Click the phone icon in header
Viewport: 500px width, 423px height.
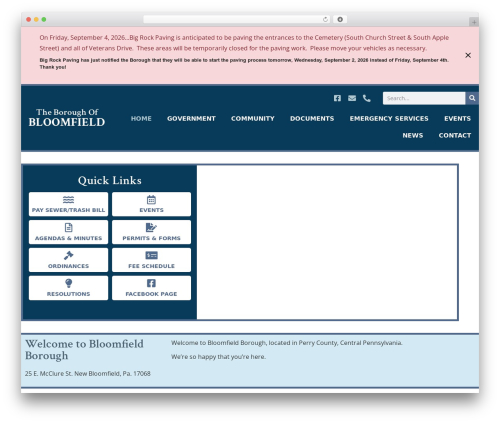click(x=367, y=98)
